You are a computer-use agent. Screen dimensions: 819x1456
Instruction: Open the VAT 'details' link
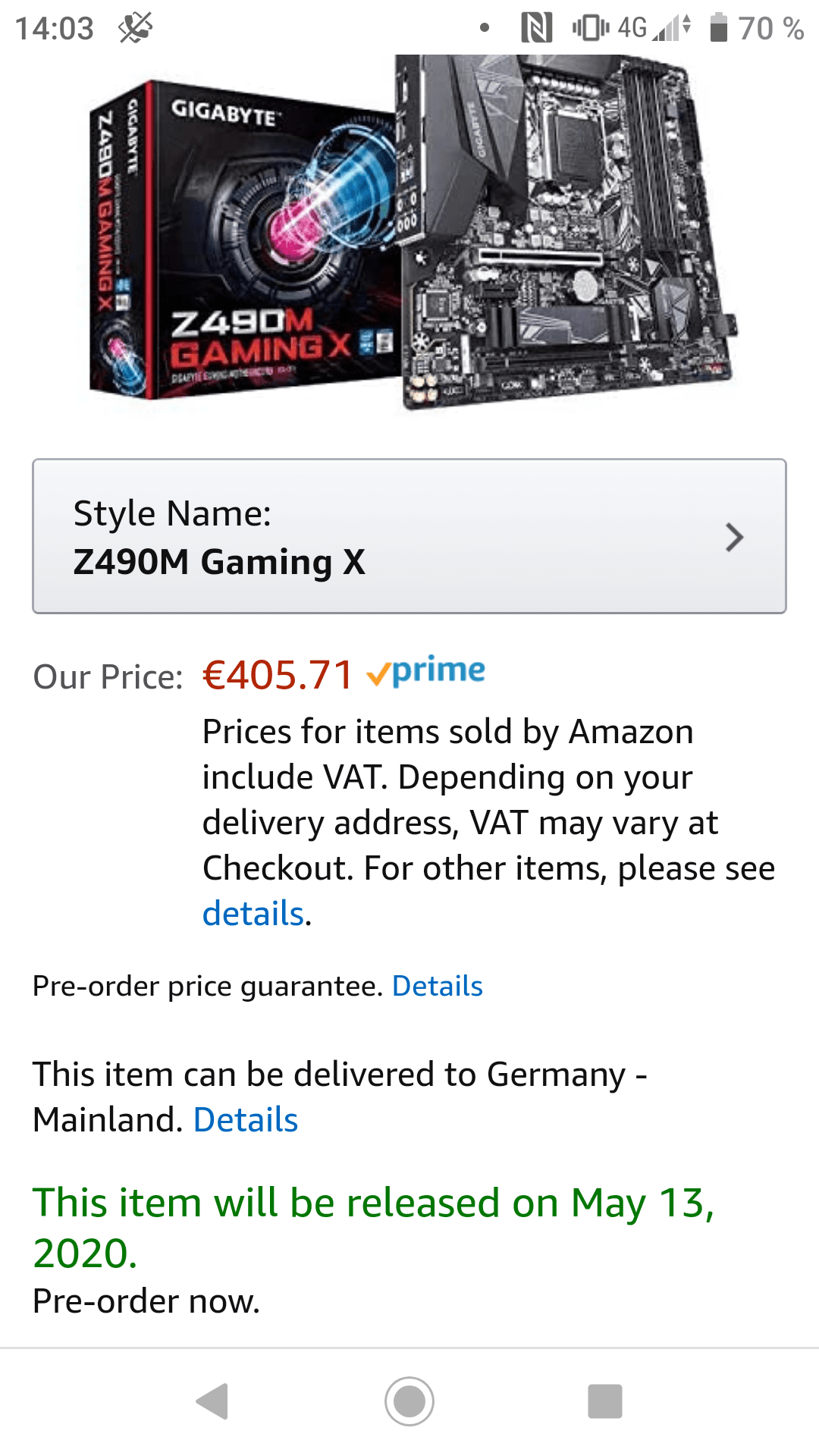(x=253, y=913)
